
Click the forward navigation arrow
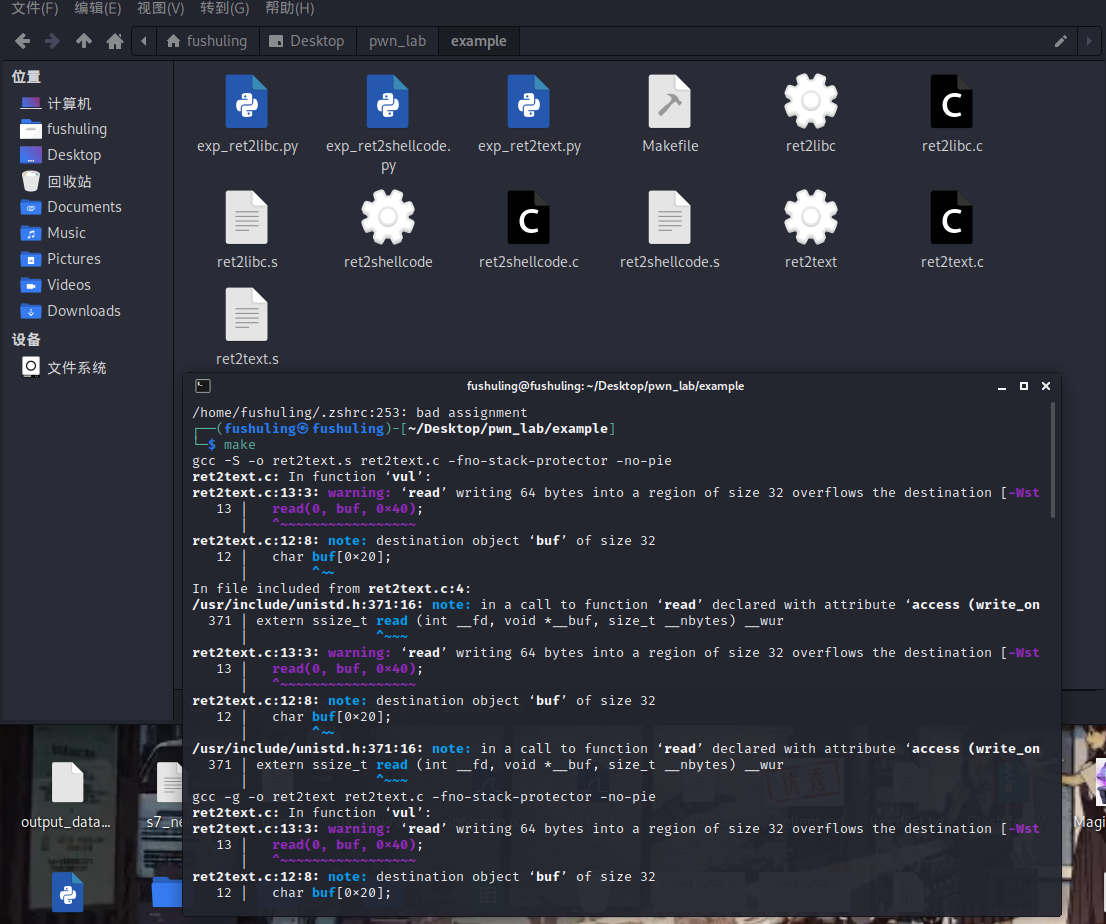pyautogui.click(x=52, y=41)
